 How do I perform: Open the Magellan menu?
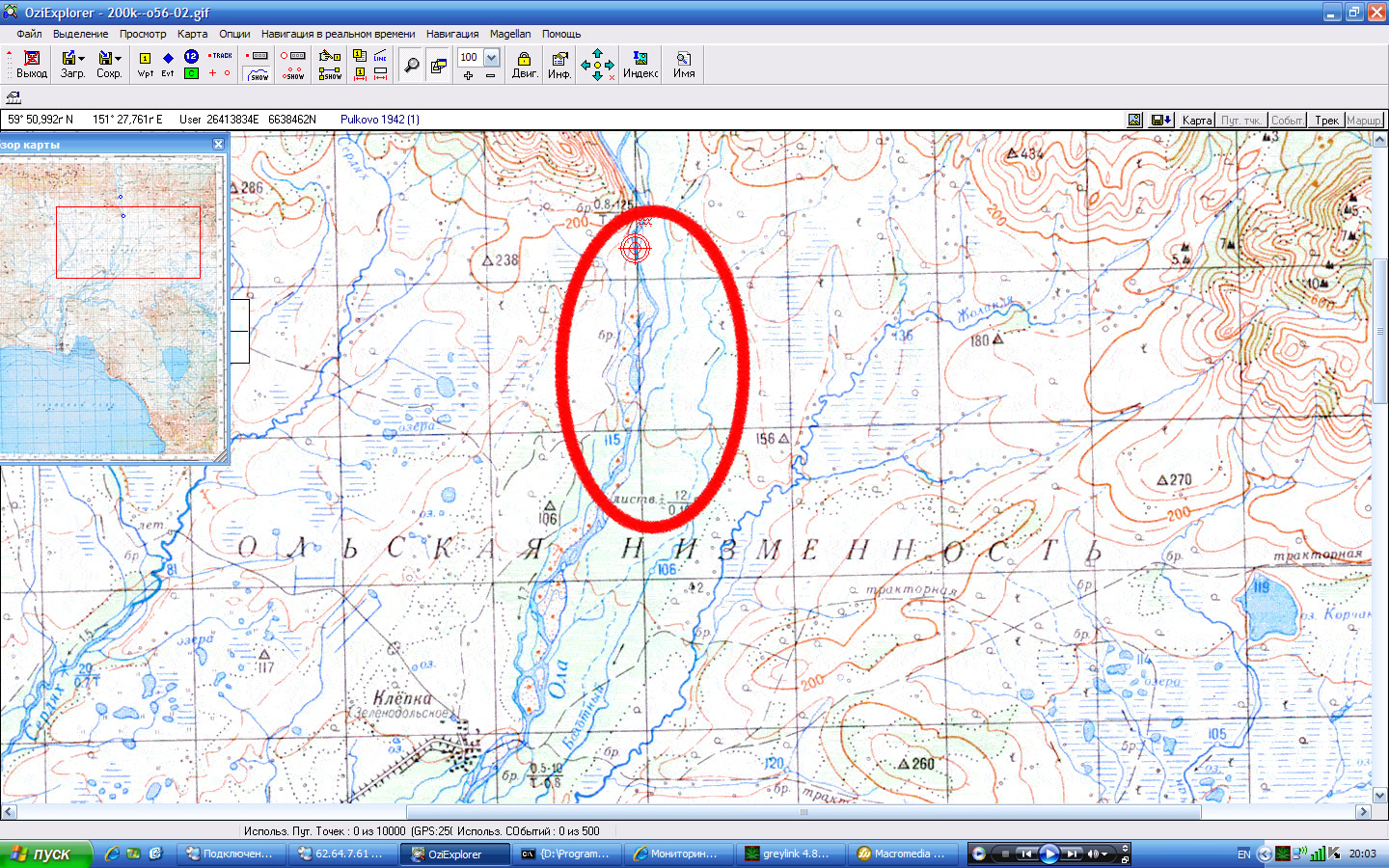[509, 34]
